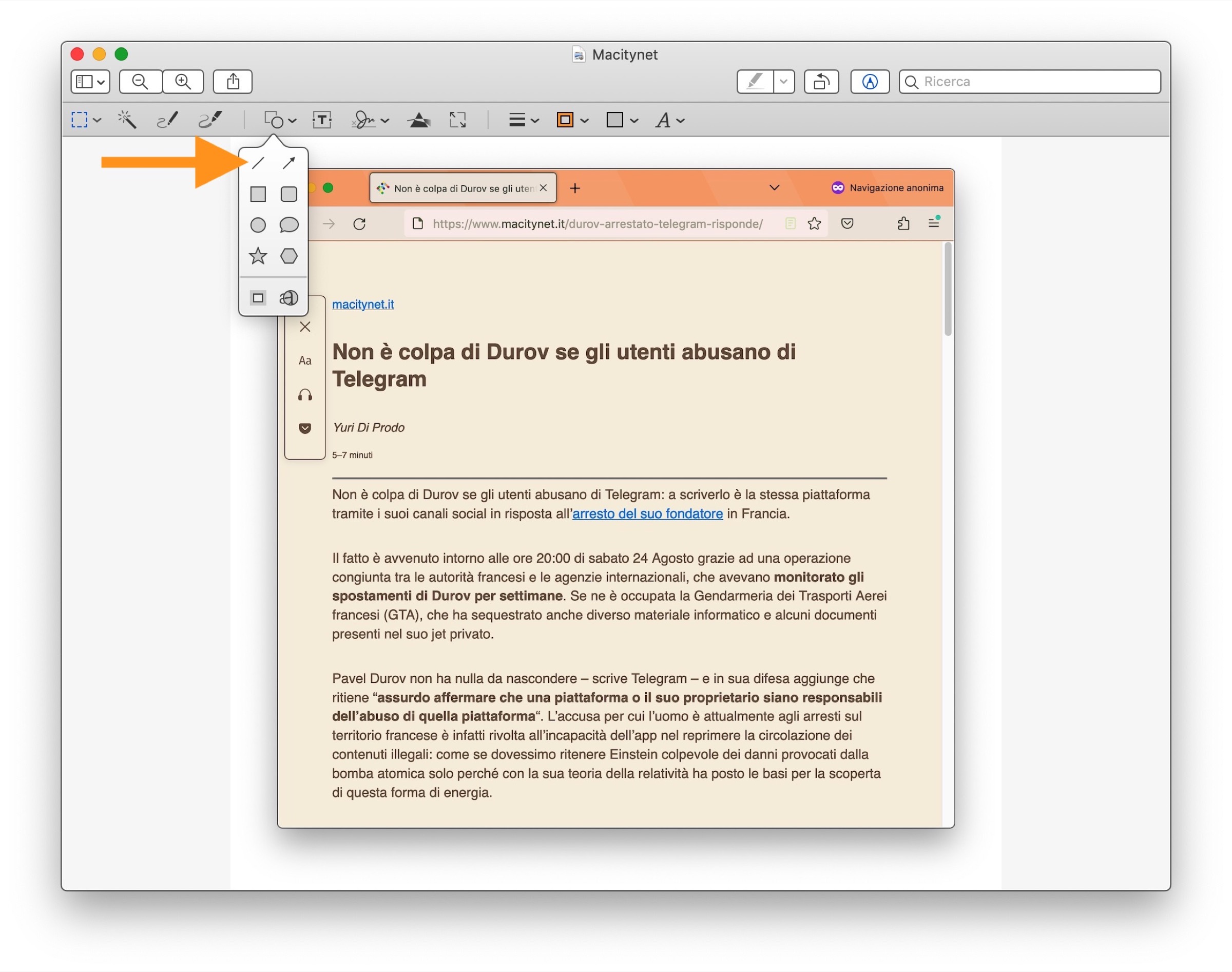This screenshot has width=1232, height=972.
Task: Select the Sketch pen tool
Action: [x=167, y=120]
